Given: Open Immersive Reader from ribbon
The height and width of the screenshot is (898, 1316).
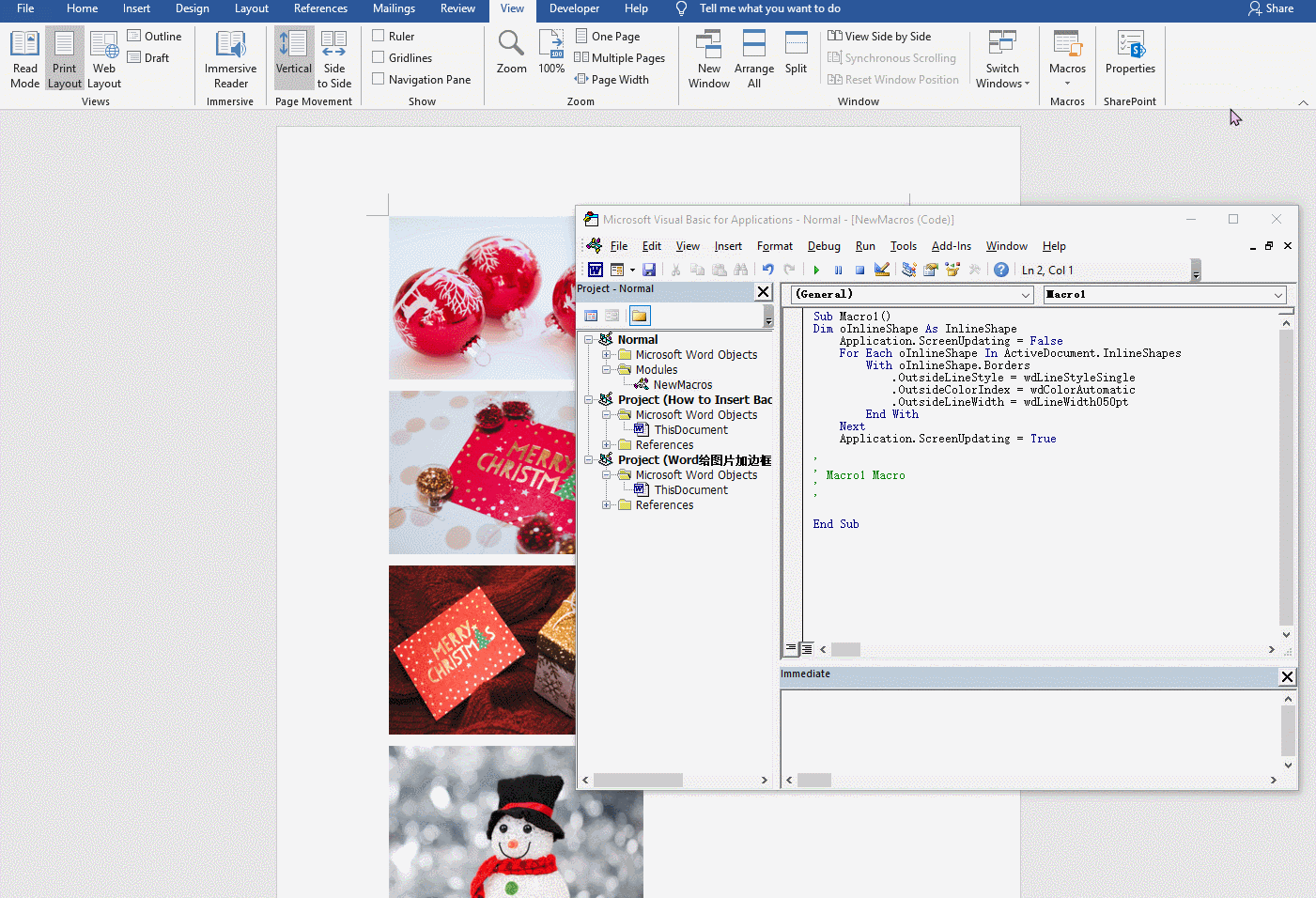Looking at the screenshot, I should (231, 59).
